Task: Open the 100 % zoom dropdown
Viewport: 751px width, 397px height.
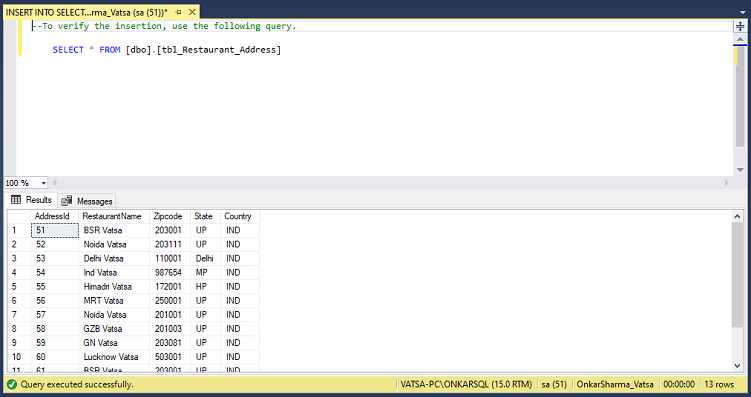Action: [x=44, y=183]
